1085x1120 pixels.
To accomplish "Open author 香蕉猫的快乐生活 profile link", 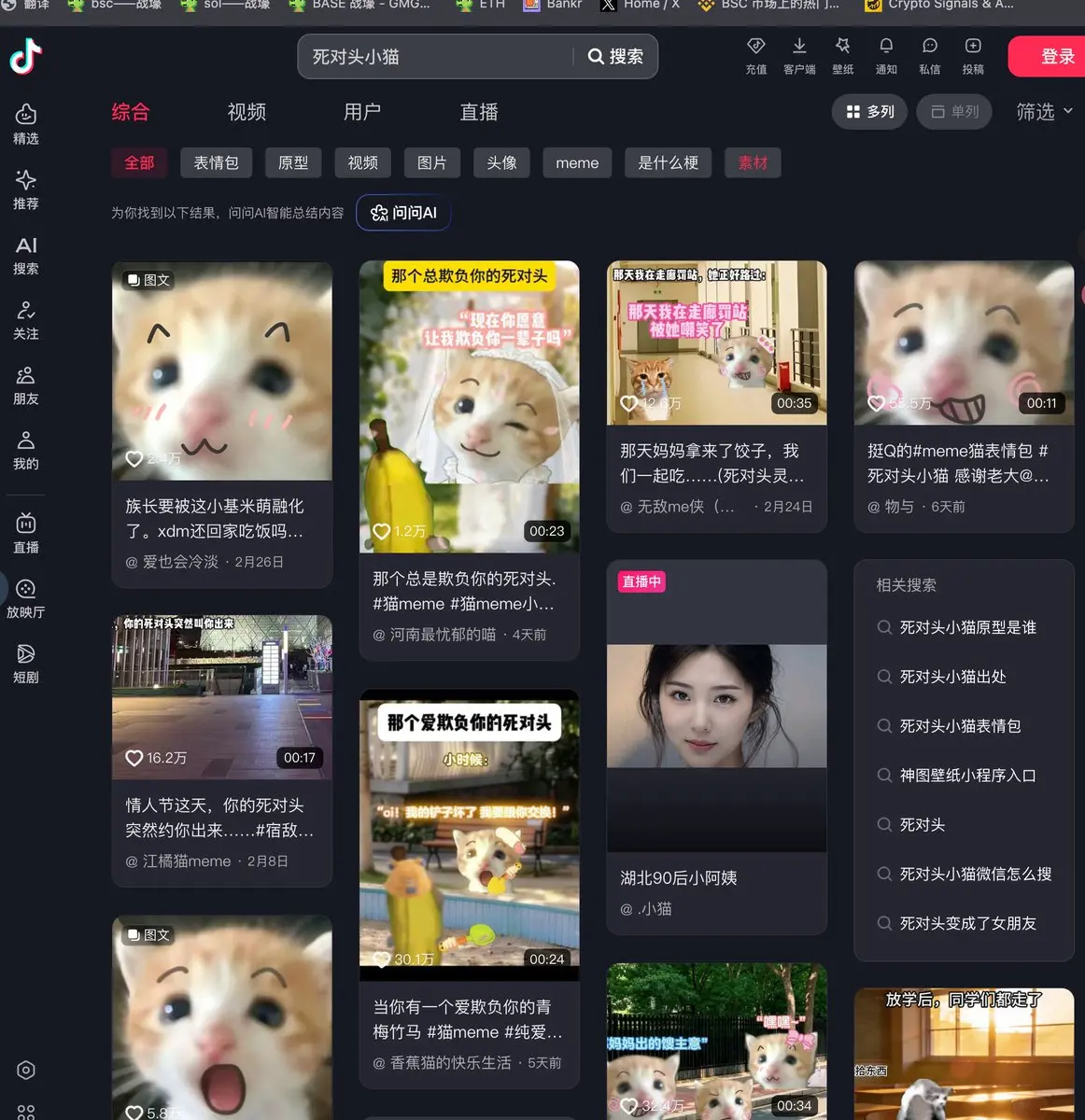I will pos(450,1063).
